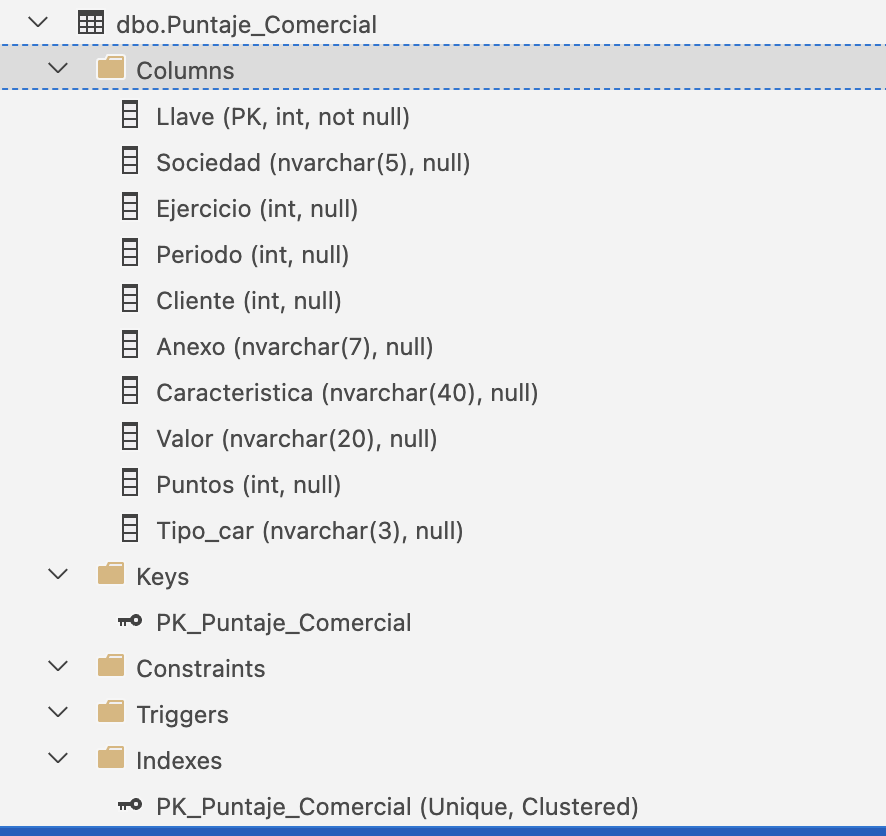The image size is (886, 836).
Task: Click the Constraints folder icon
Action: (111, 666)
